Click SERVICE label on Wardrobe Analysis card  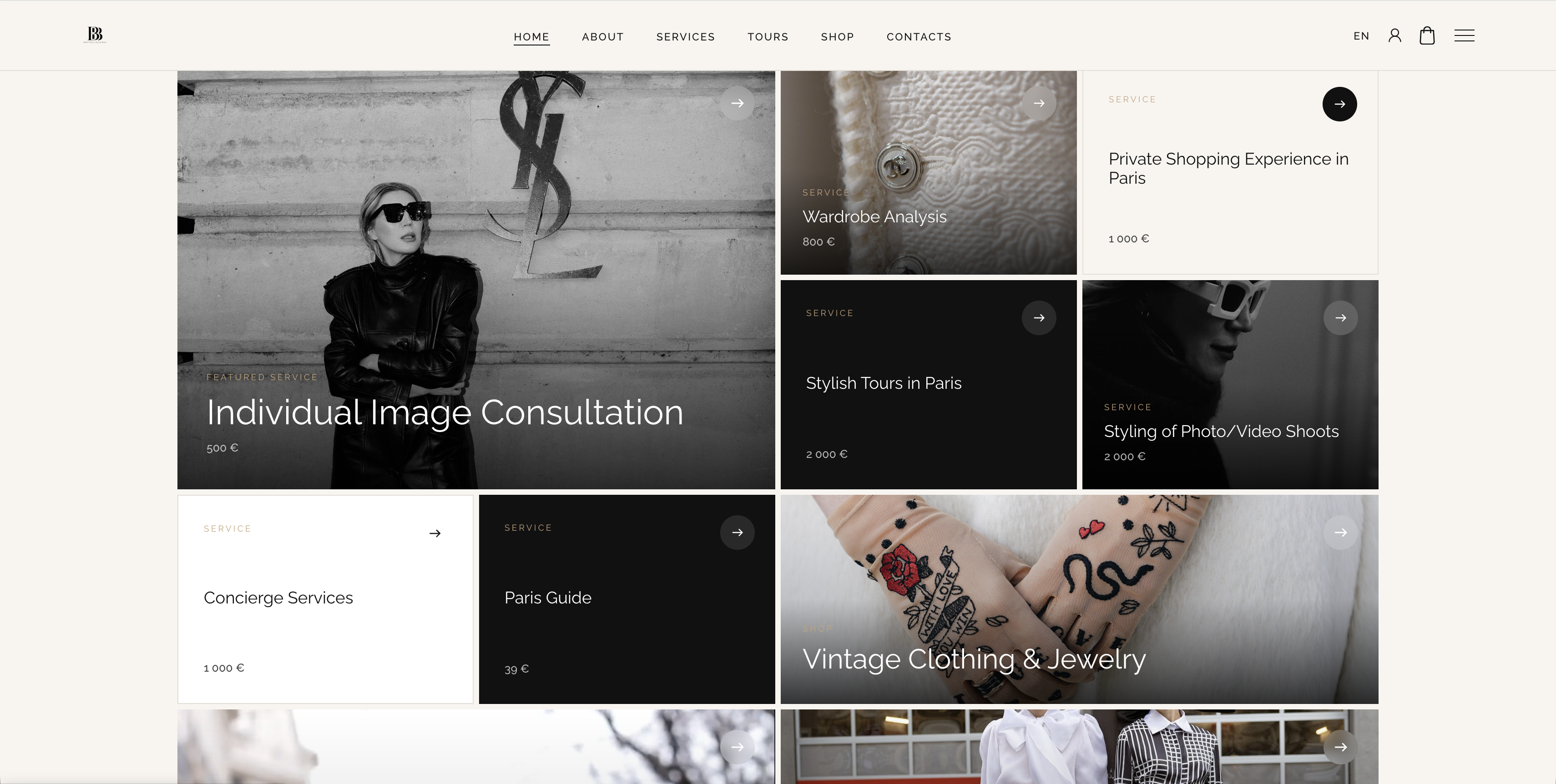click(826, 193)
